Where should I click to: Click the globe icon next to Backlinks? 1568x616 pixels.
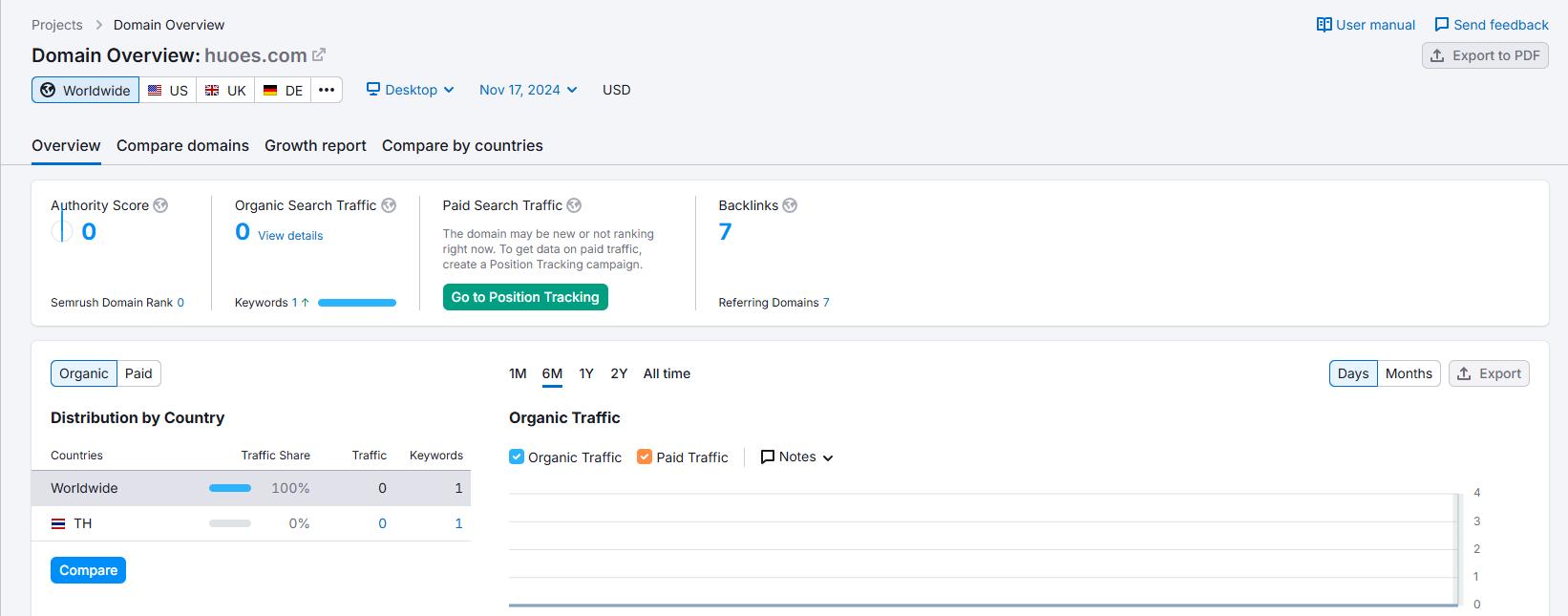pyautogui.click(x=790, y=205)
